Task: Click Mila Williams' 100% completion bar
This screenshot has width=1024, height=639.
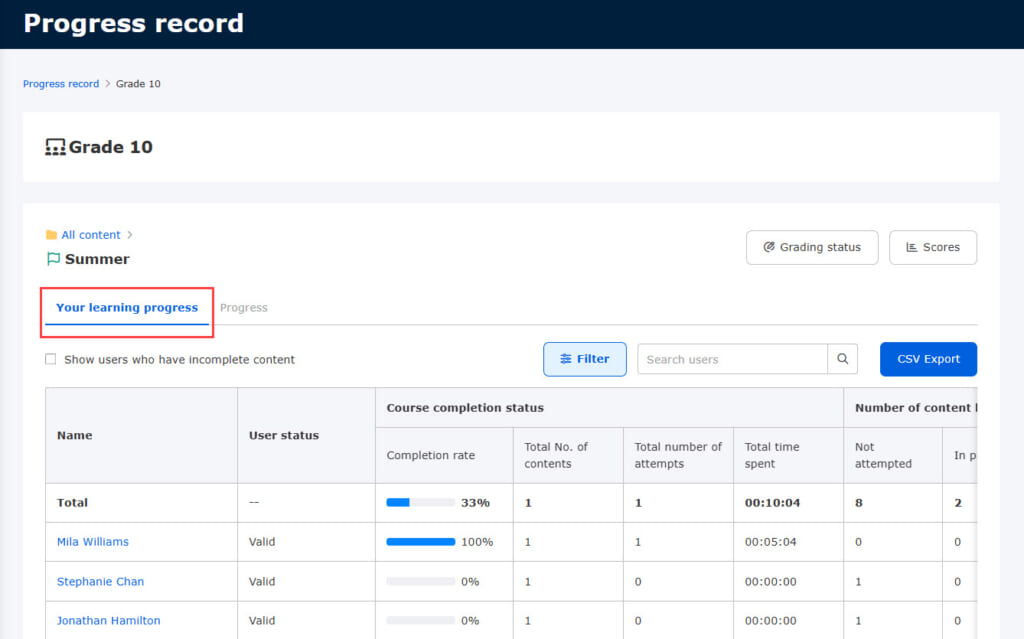Action: (421, 542)
